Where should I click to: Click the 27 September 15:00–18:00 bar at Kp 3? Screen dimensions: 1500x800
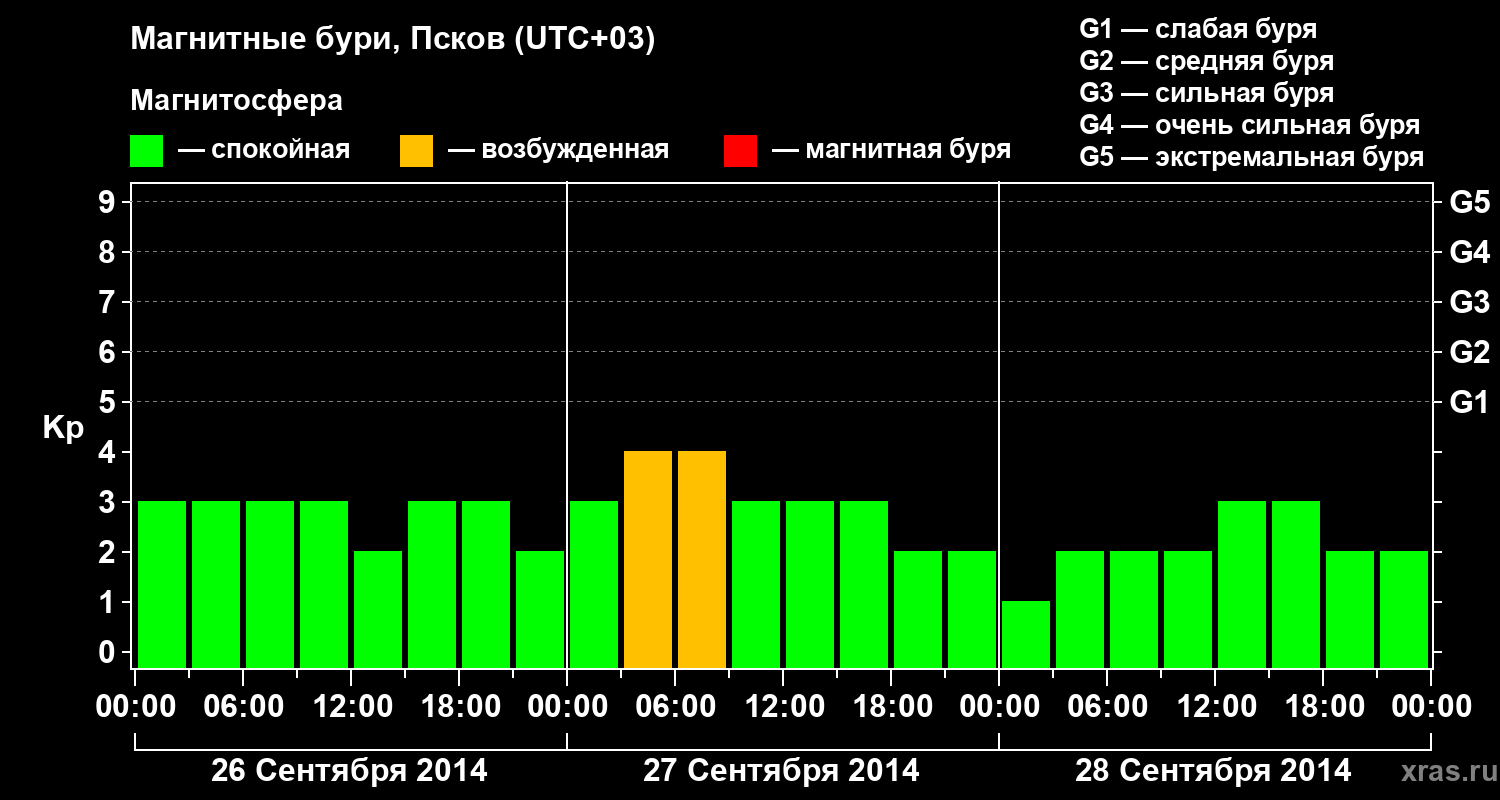[864, 584]
